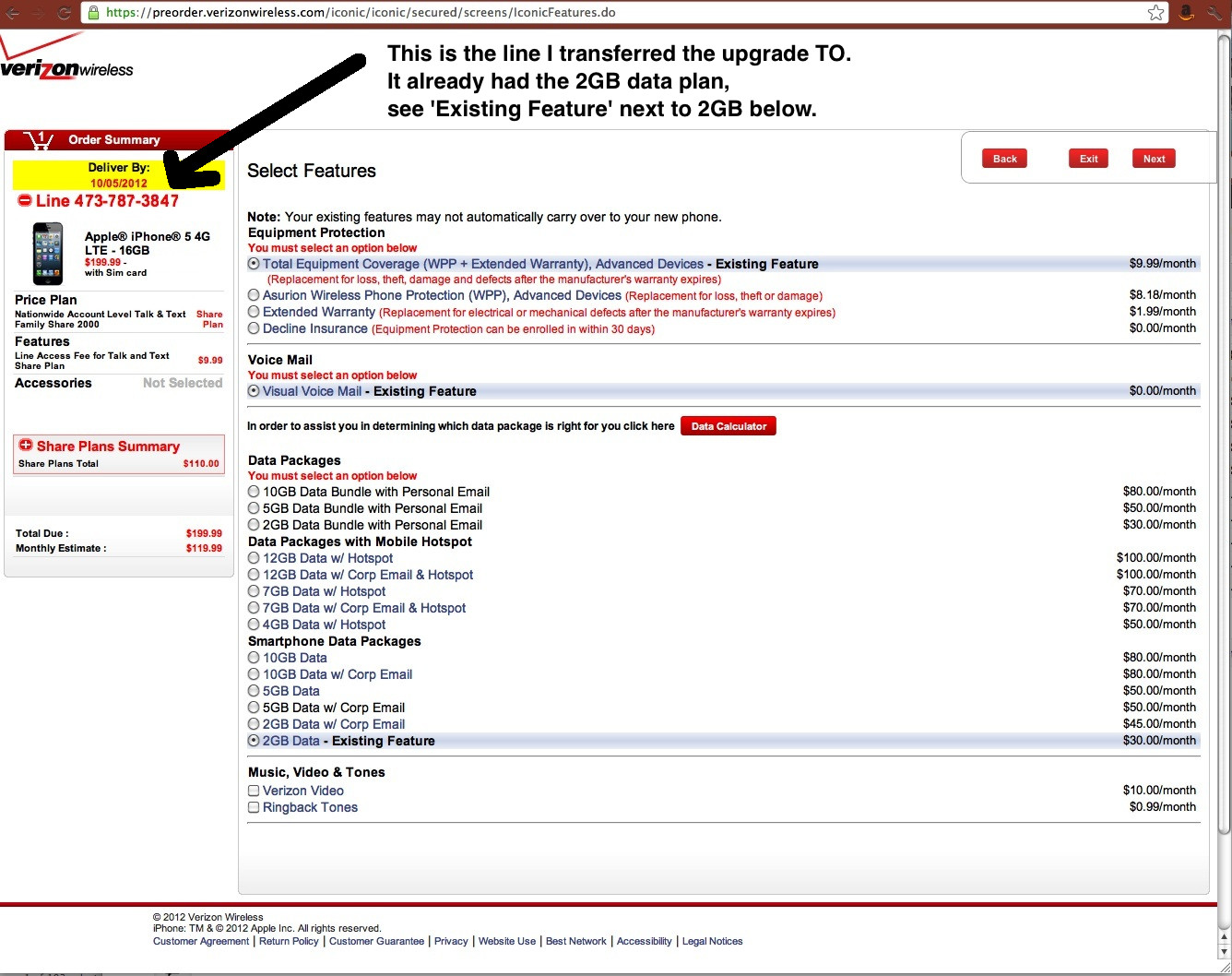The image size is (1232, 976).
Task: Select 2GB Data Bundle with Personal Email
Action: (x=254, y=525)
